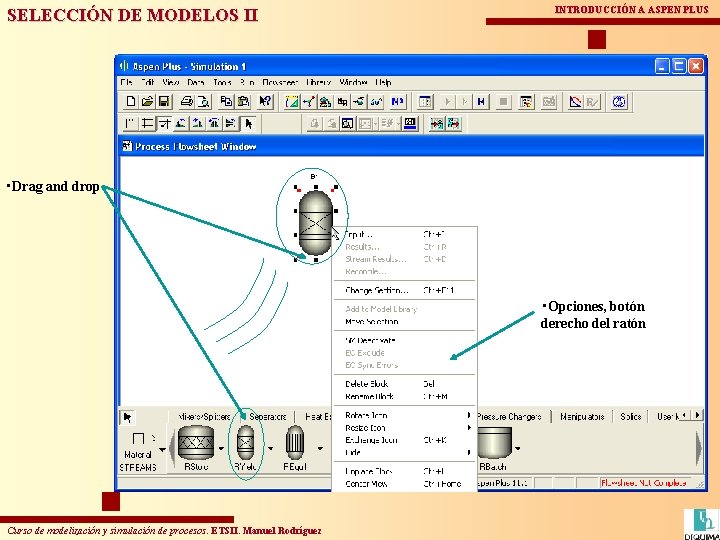Click the plot triangle analysis icon

(x=575, y=101)
